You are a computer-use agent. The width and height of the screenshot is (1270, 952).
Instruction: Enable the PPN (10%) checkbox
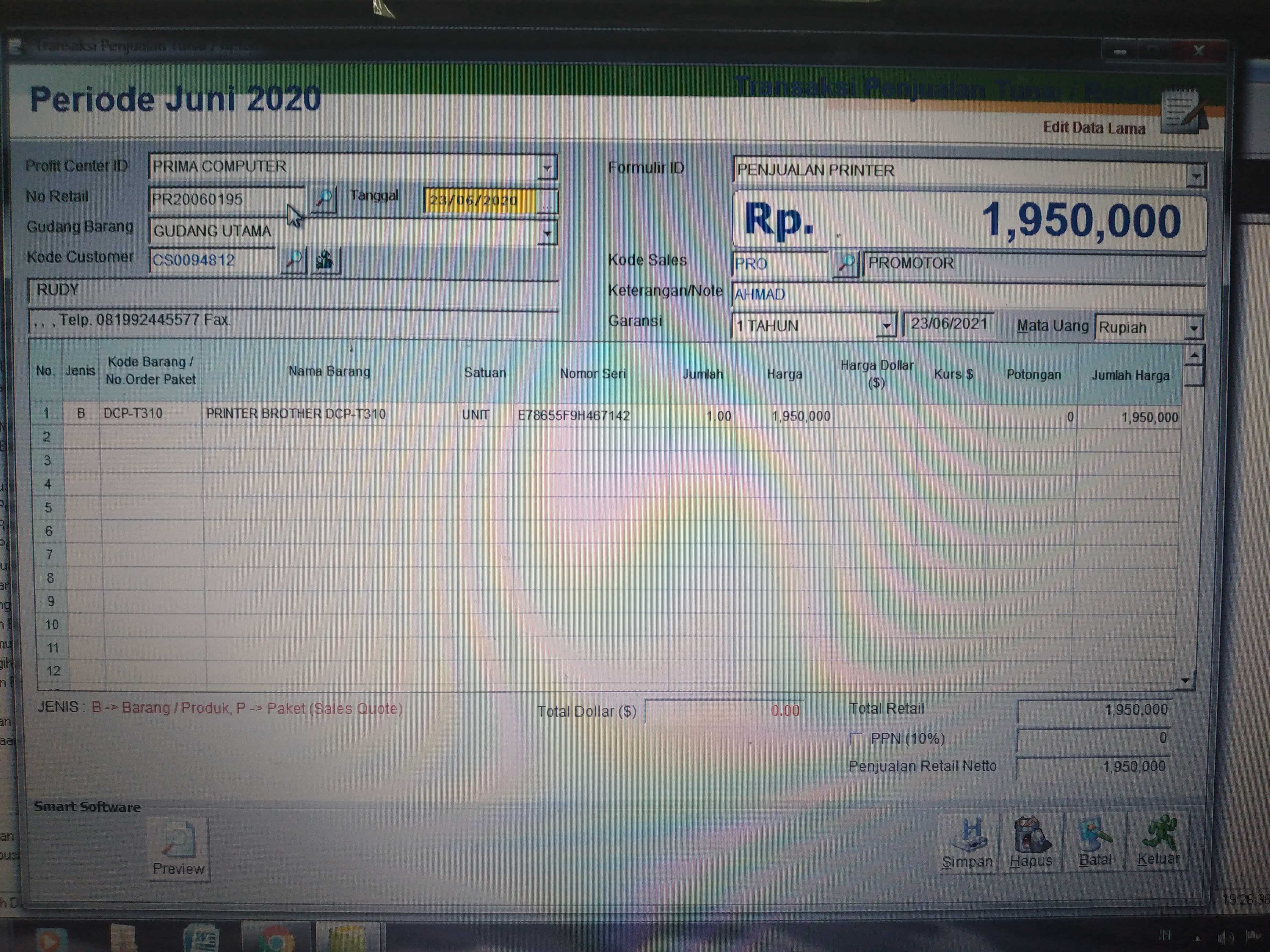[855, 738]
